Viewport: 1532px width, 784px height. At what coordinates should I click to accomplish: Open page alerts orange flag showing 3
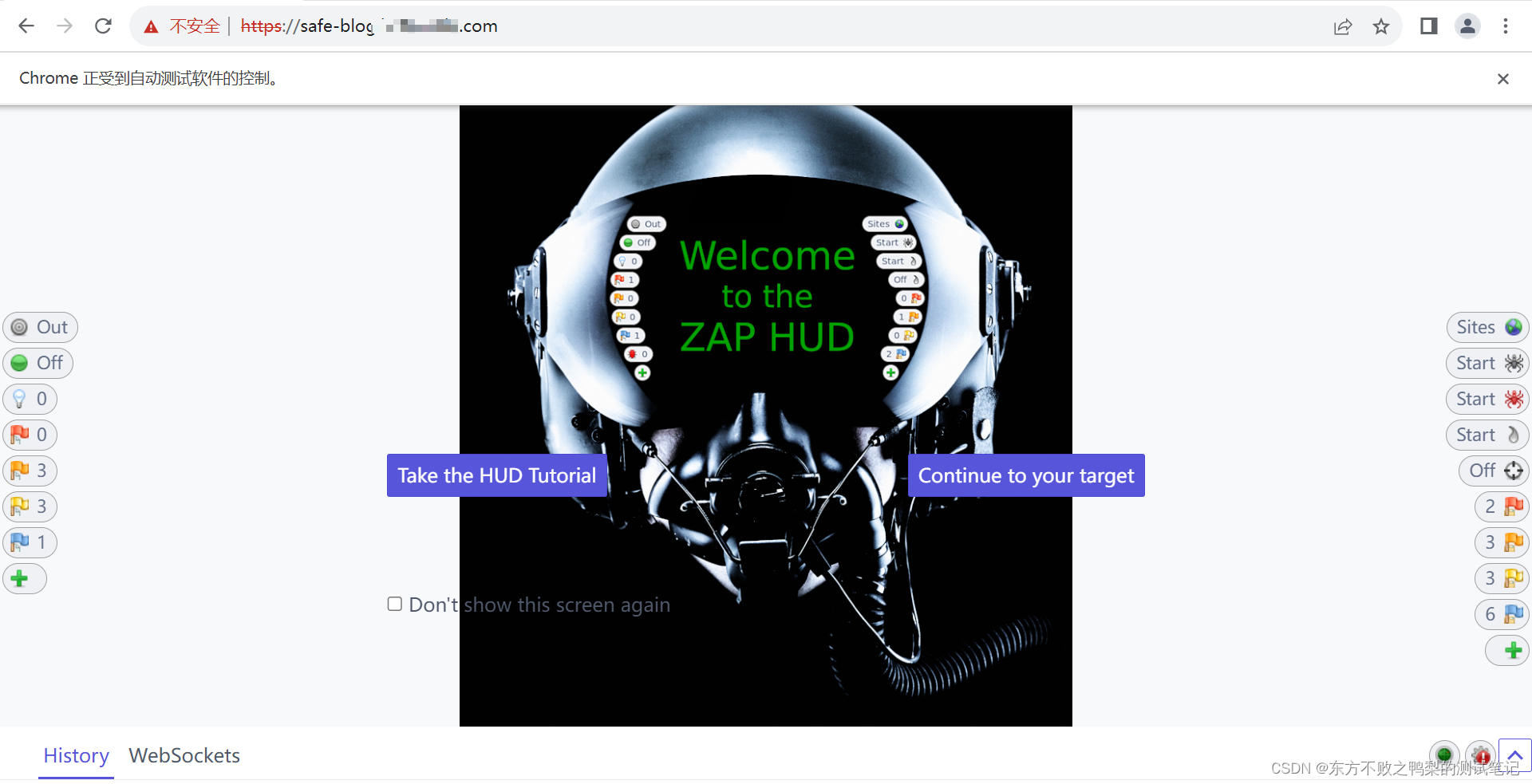30,471
